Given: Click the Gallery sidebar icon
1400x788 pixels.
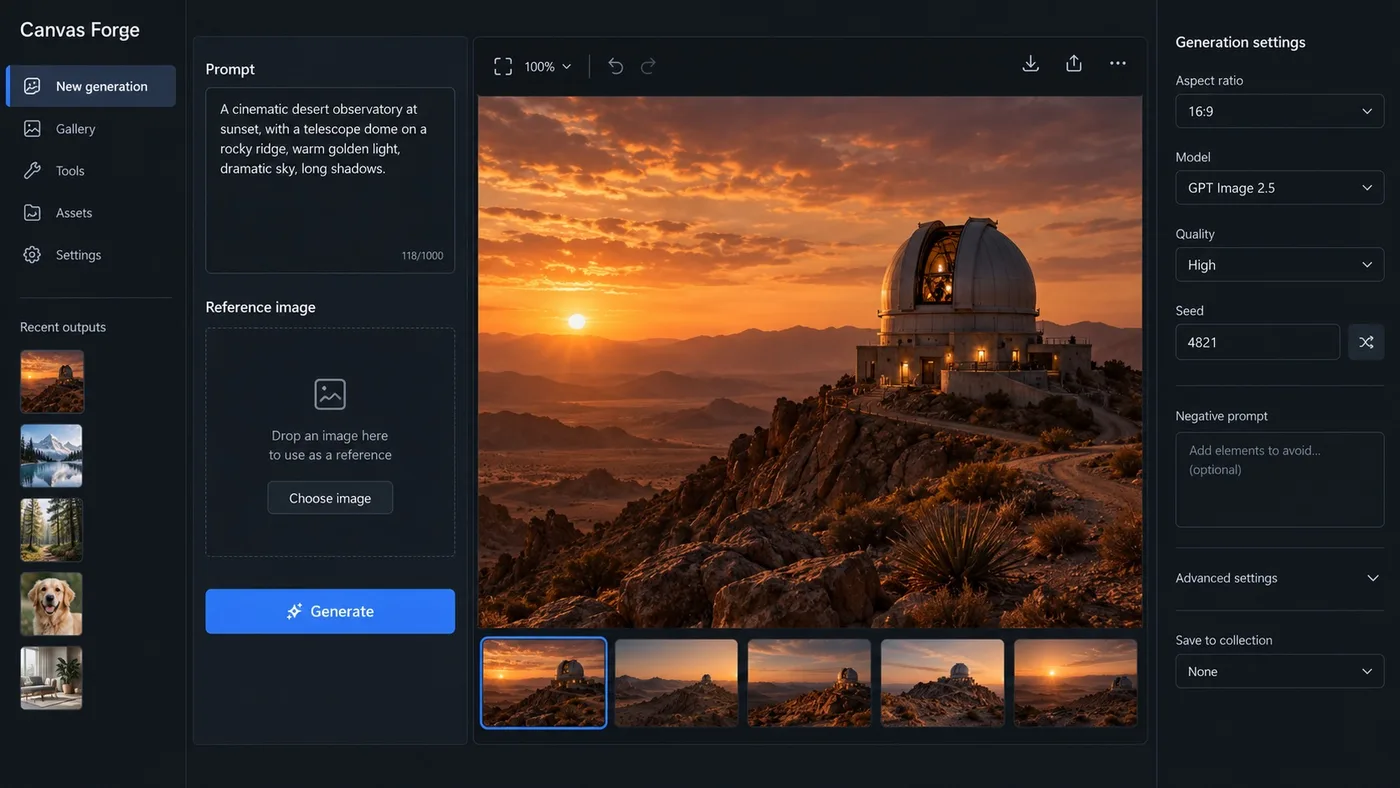Looking at the screenshot, I should 32,128.
